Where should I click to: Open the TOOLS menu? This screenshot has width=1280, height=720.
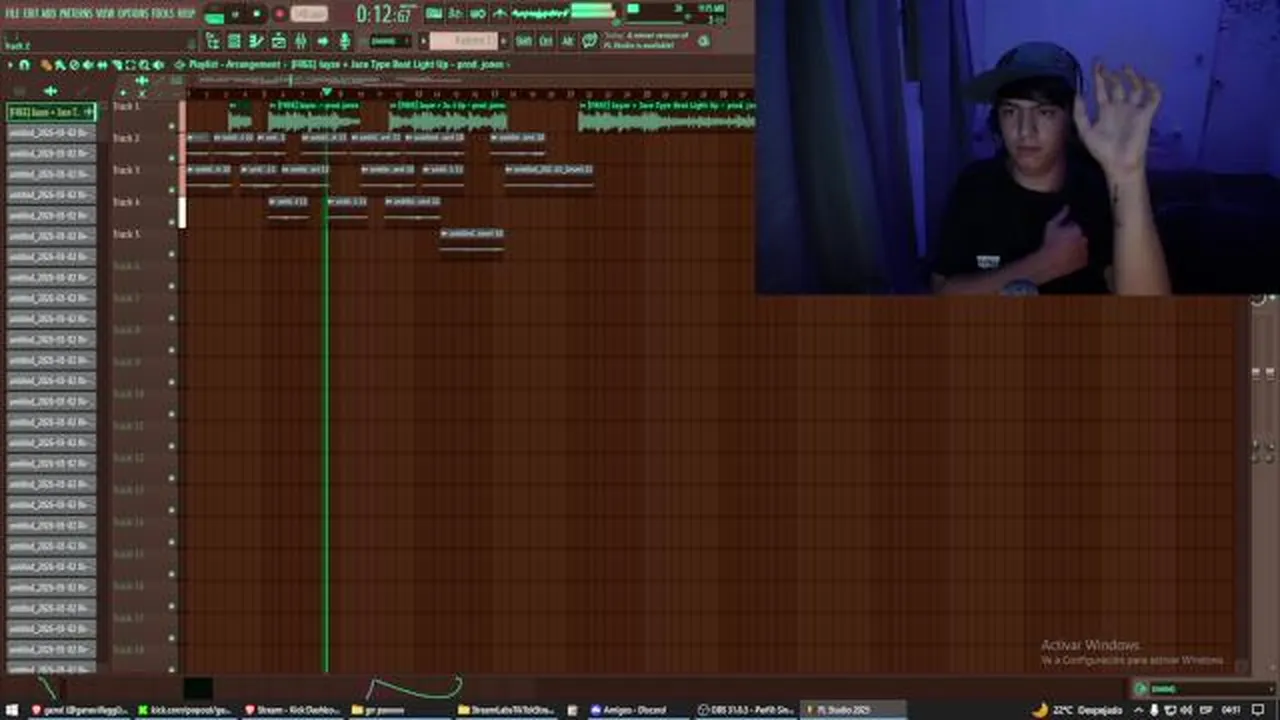(163, 14)
